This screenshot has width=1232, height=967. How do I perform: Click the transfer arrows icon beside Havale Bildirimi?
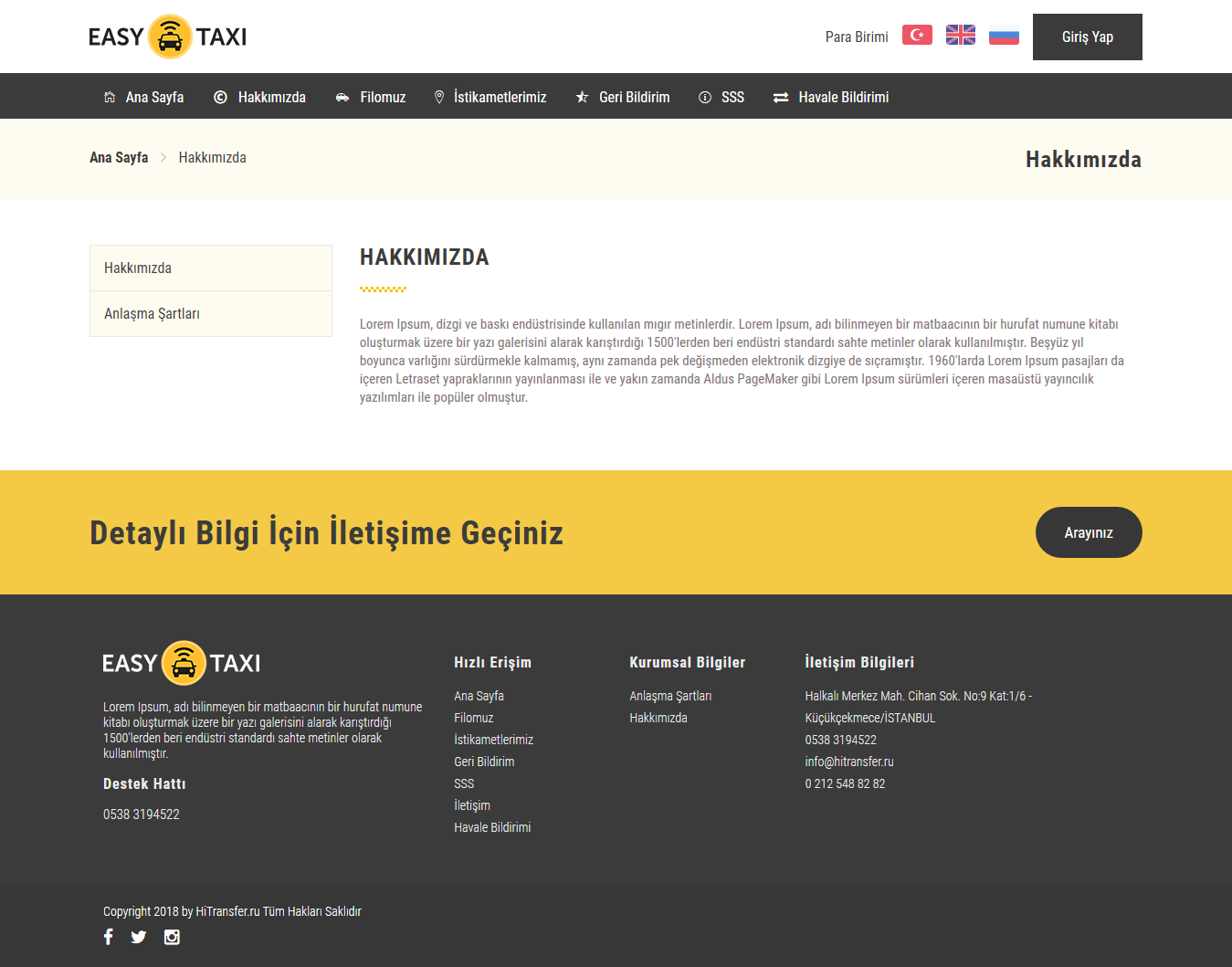[781, 97]
